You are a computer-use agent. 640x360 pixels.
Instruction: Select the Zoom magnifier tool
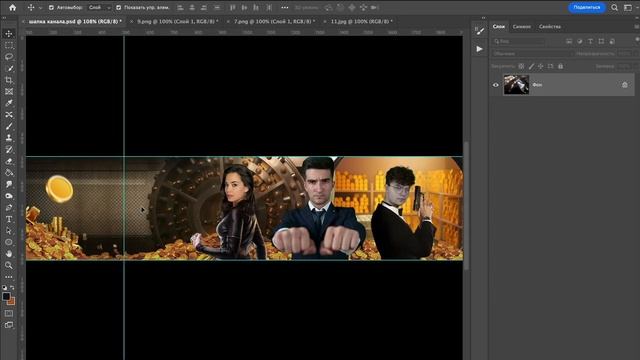[x=9, y=265]
